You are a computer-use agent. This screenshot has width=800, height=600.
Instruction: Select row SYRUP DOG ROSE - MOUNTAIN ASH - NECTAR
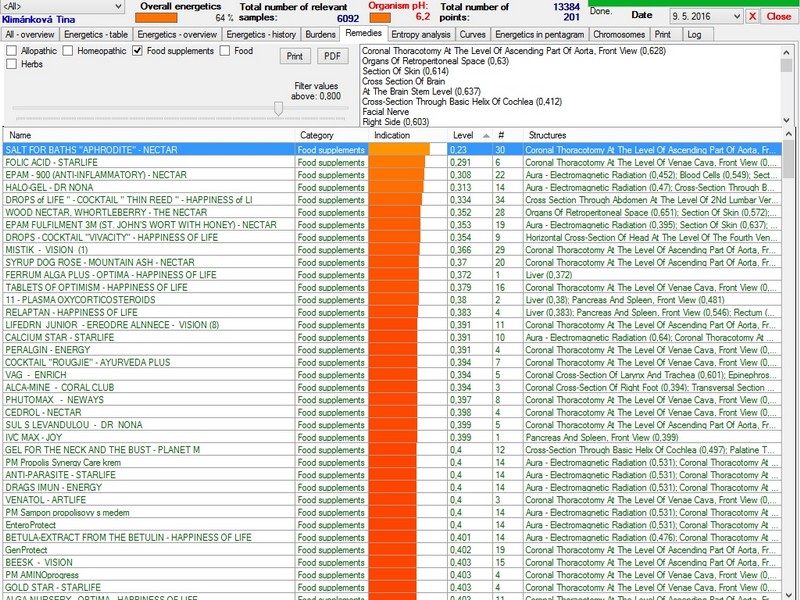[x=392, y=262]
